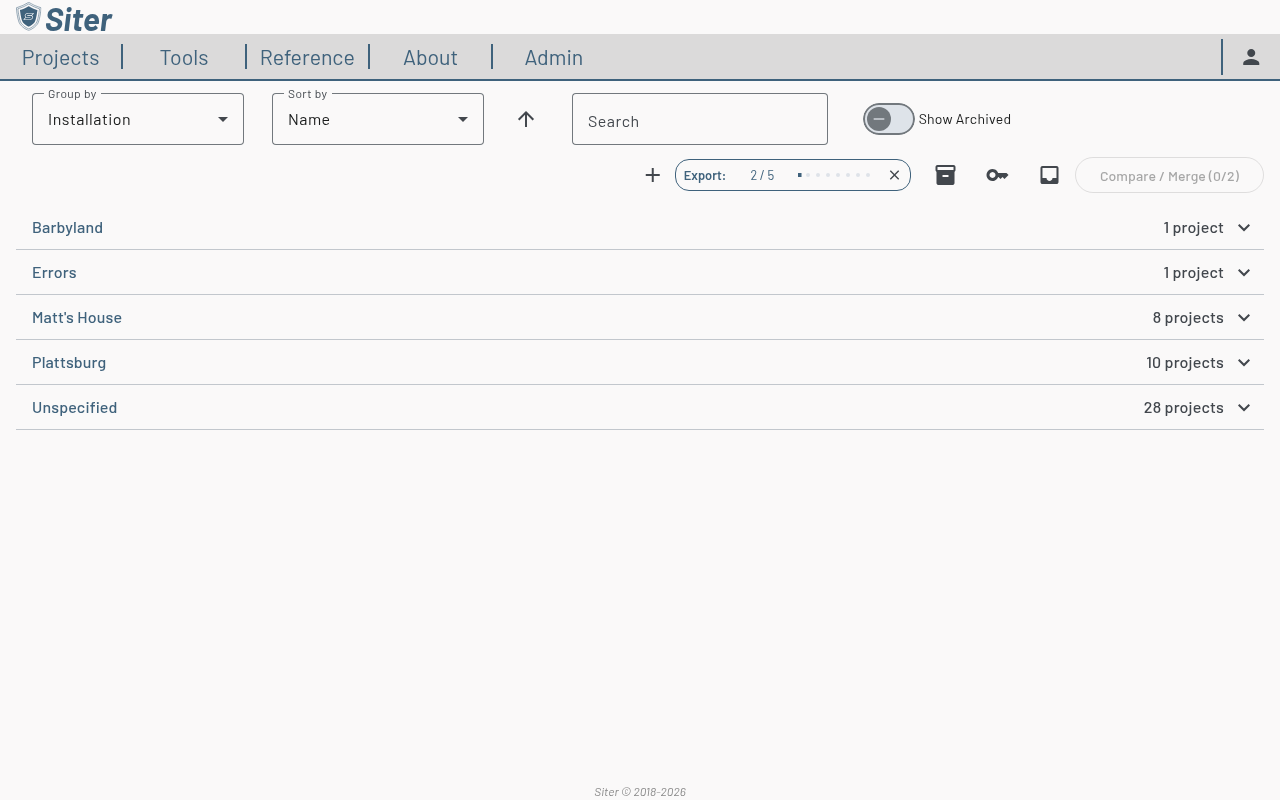Click the "28 projects" count

tap(1184, 407)
